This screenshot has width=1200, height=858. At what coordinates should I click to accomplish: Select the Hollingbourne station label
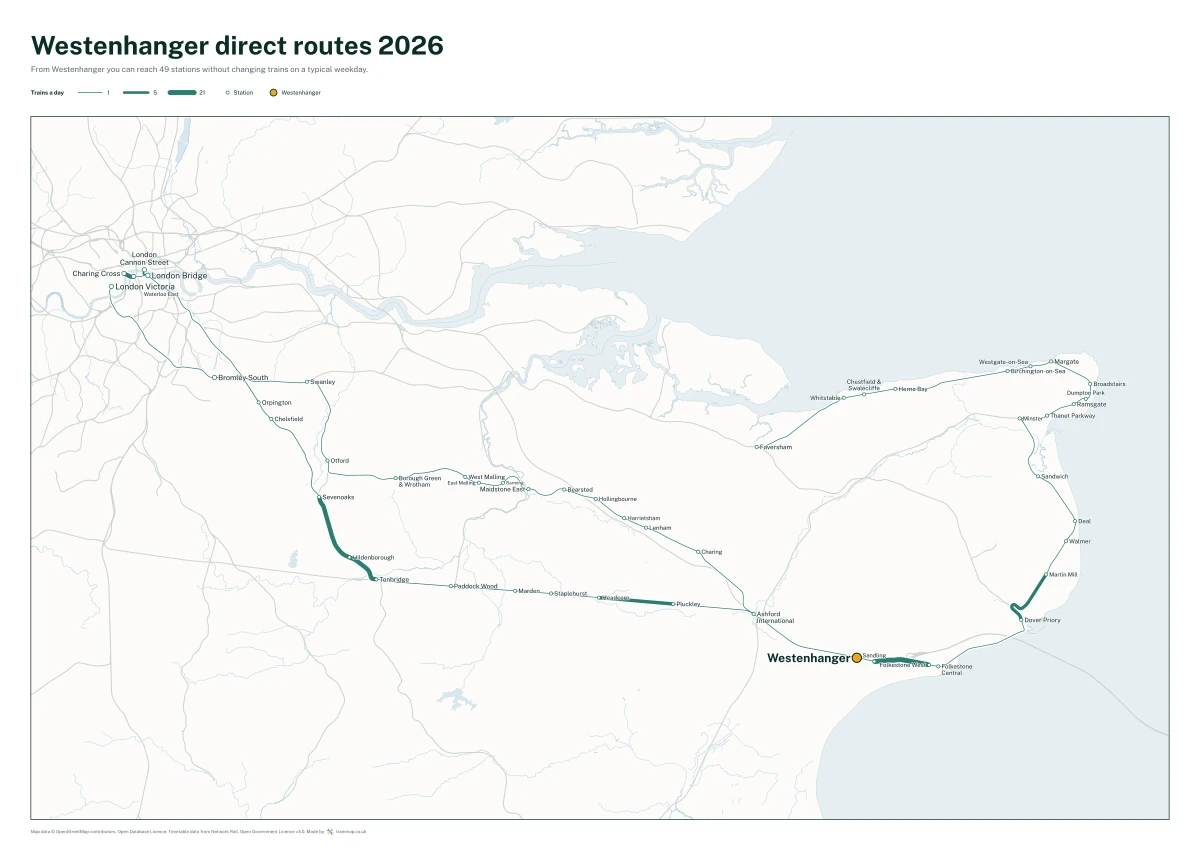coord(617,498)
